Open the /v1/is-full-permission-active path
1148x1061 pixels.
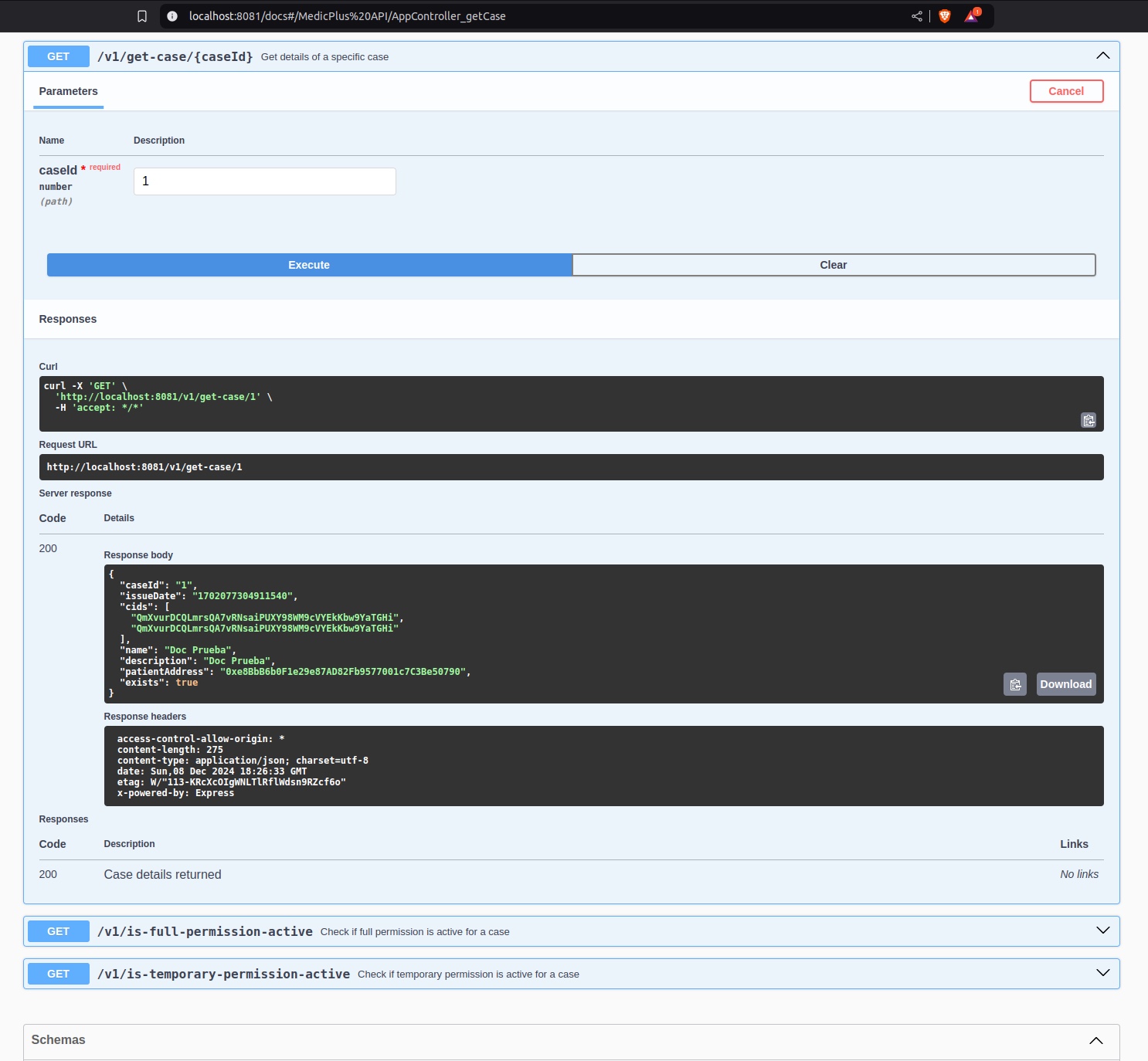pos(205,931)
